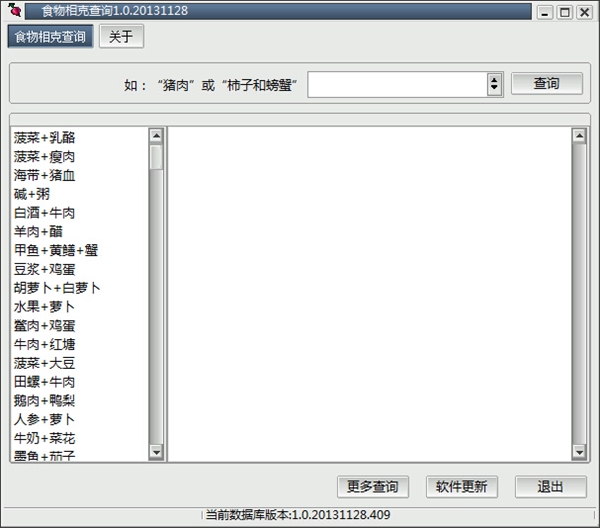The image size is (600, 528).
Task: Select list item 甲鱼+黄鳝+蟹
Action: click(x=56, y=250)
